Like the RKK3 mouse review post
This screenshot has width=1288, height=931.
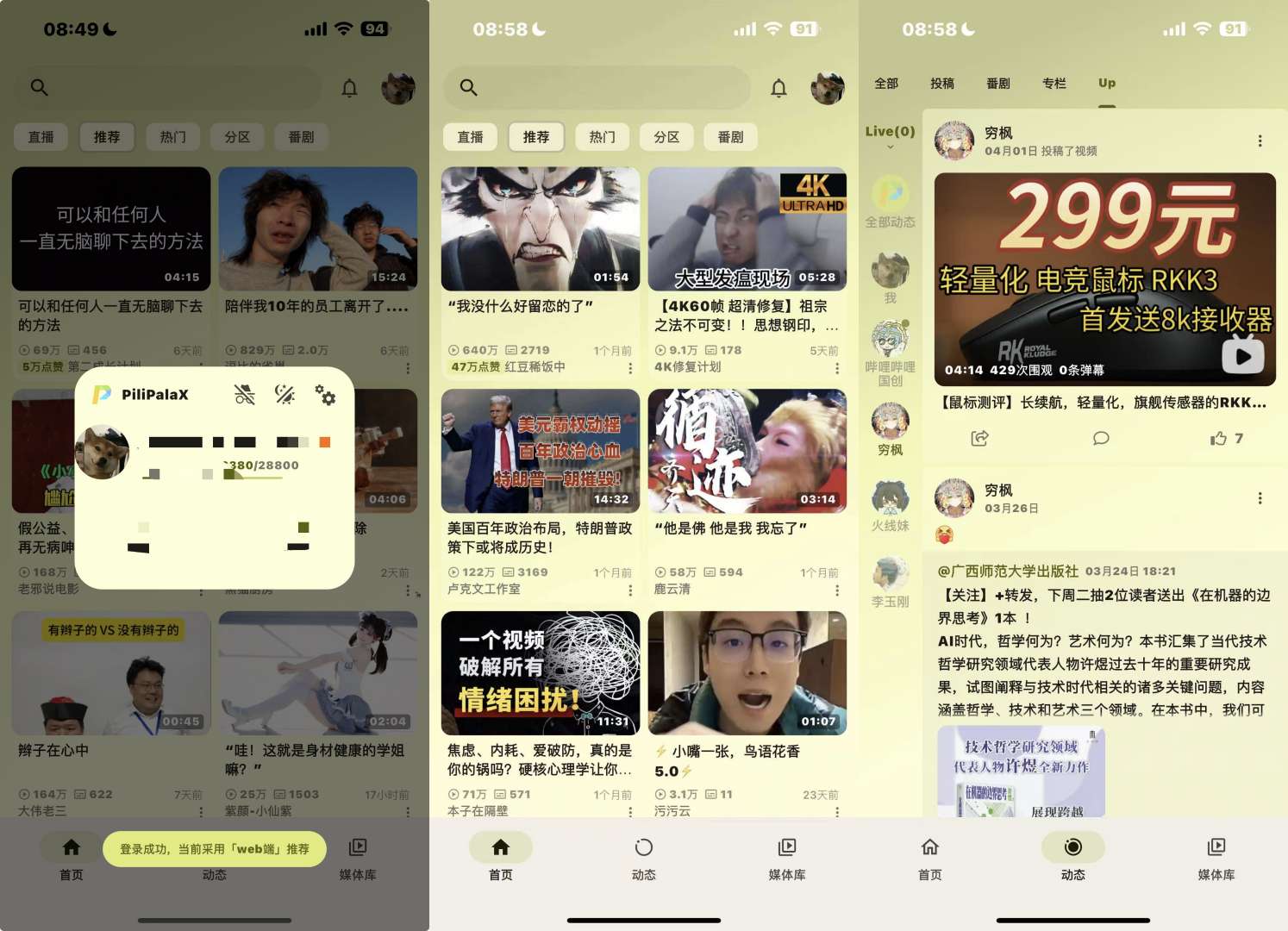(x=1226, y=439)
